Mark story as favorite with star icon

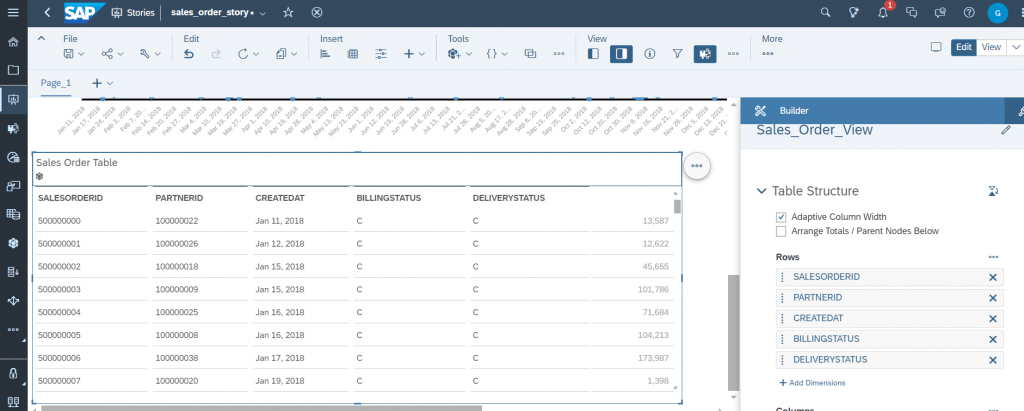288,12
